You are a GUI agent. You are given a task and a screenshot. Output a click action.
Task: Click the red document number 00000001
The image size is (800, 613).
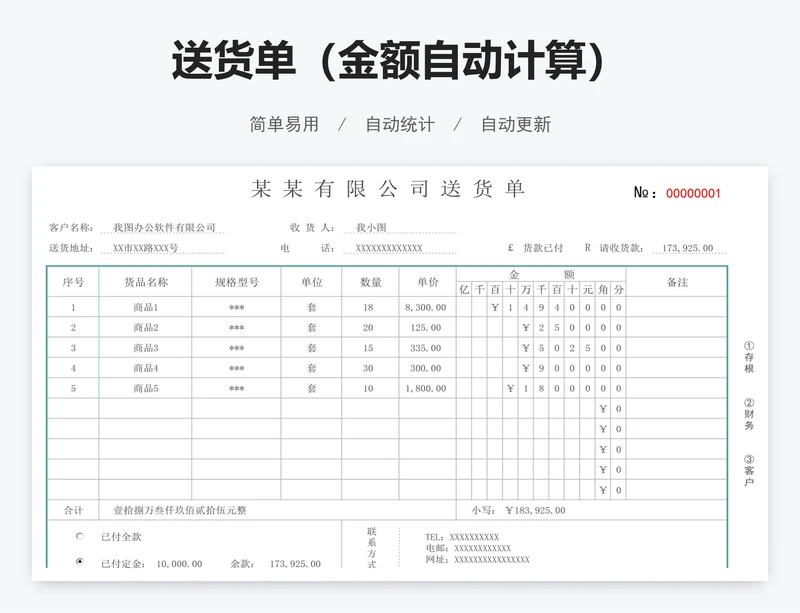coord(693,193)
